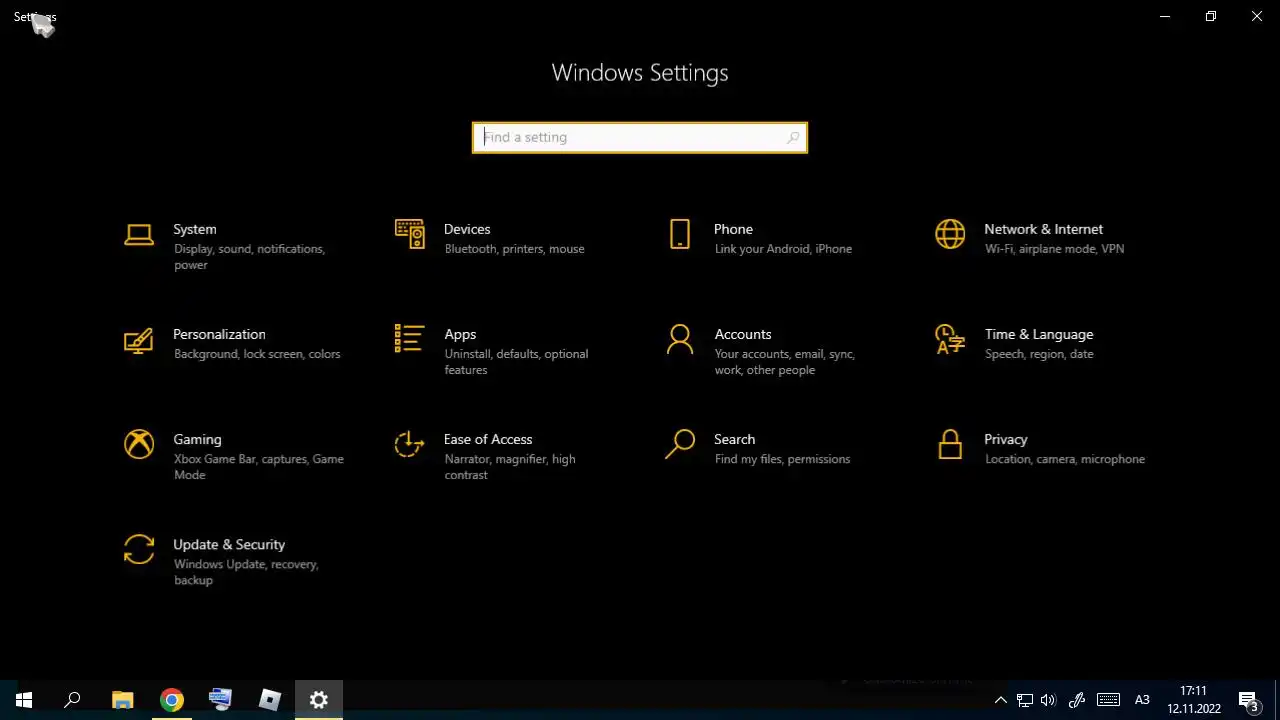This screenshot has width=1280, height=720.
Task: Click the Time & Language icon
Action: point(950,339)
